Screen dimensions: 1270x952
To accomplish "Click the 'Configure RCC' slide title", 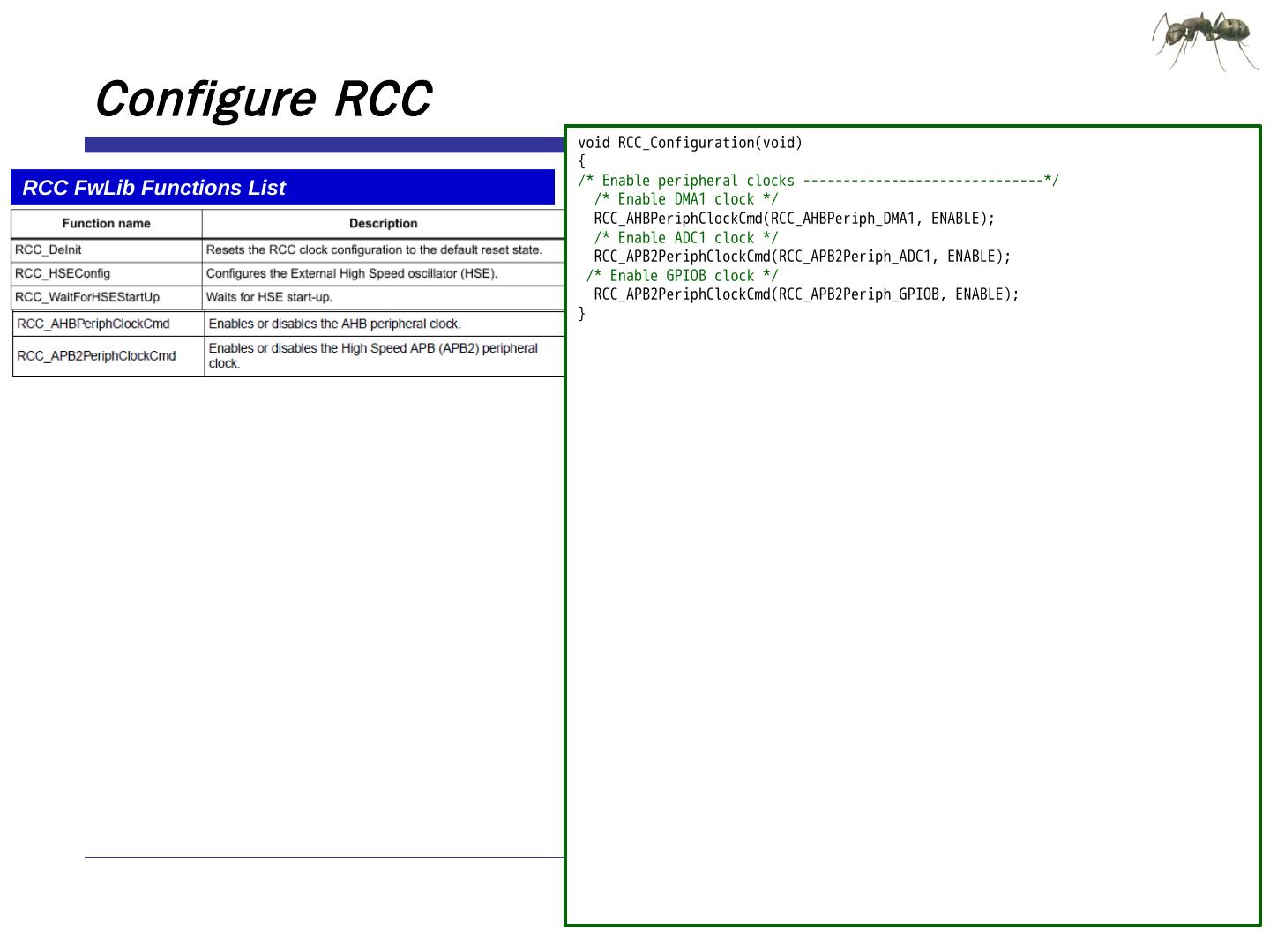I will pyautogui.click(x=262, y=99).
